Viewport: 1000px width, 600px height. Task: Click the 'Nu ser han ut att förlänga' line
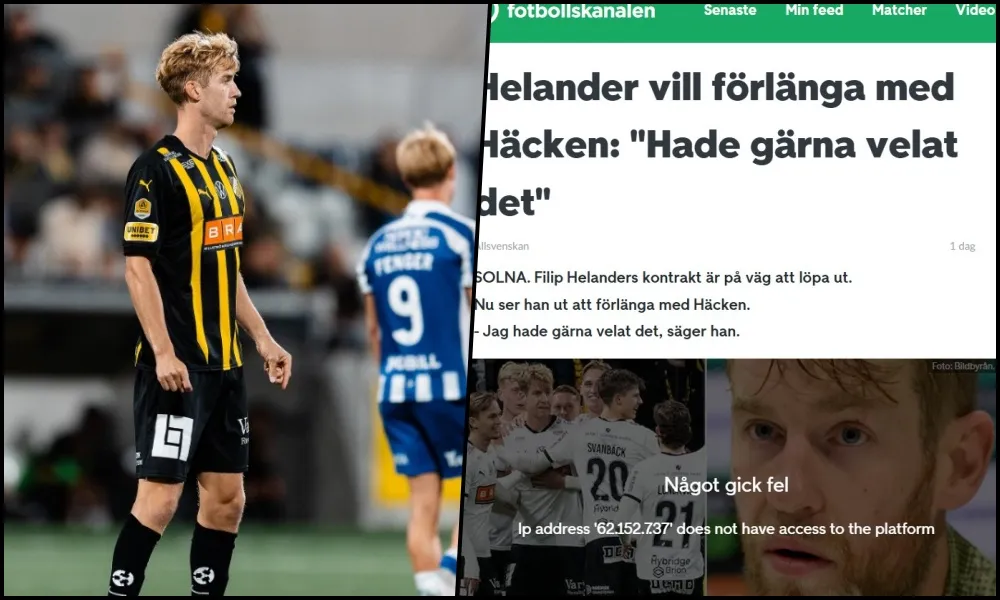tap(612, 305)
